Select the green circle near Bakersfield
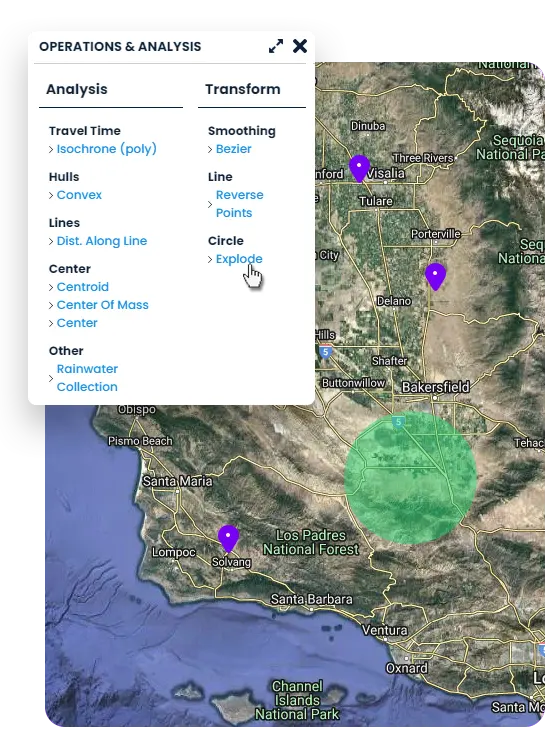 click(410, 478)
